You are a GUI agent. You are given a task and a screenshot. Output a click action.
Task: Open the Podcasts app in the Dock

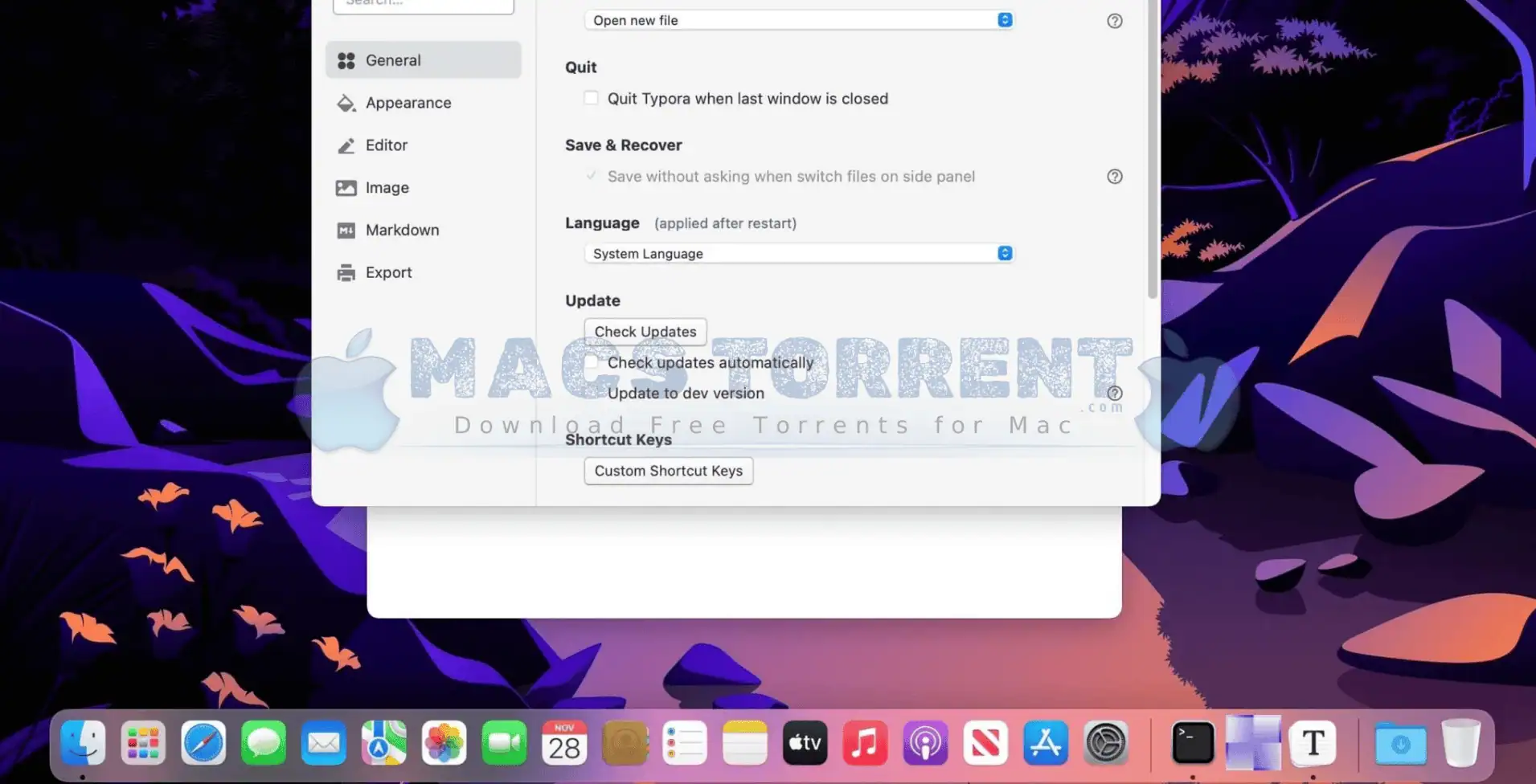[925, 742]
